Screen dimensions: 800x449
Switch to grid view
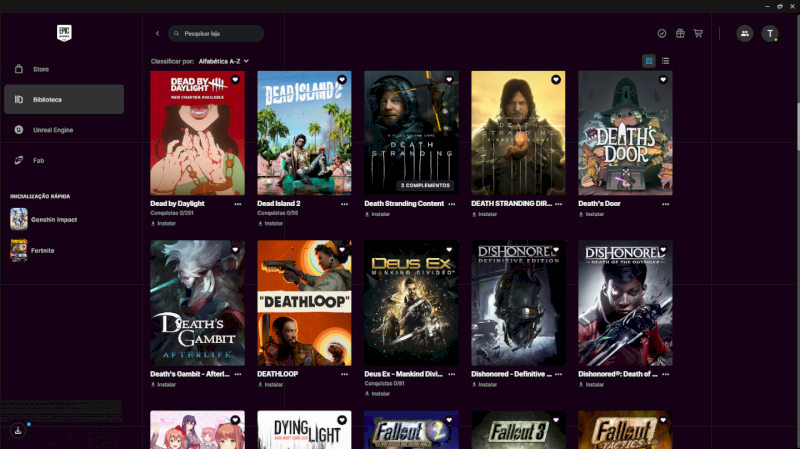(x=648, y=61)
